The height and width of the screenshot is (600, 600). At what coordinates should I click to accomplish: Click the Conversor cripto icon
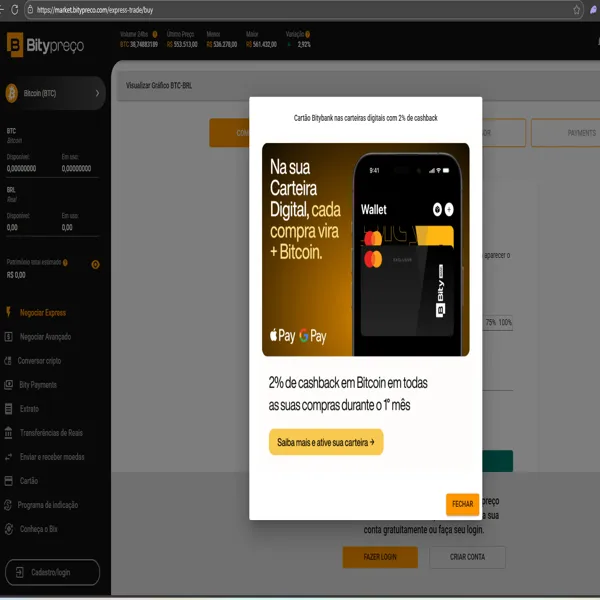click(x=8, y=361)
